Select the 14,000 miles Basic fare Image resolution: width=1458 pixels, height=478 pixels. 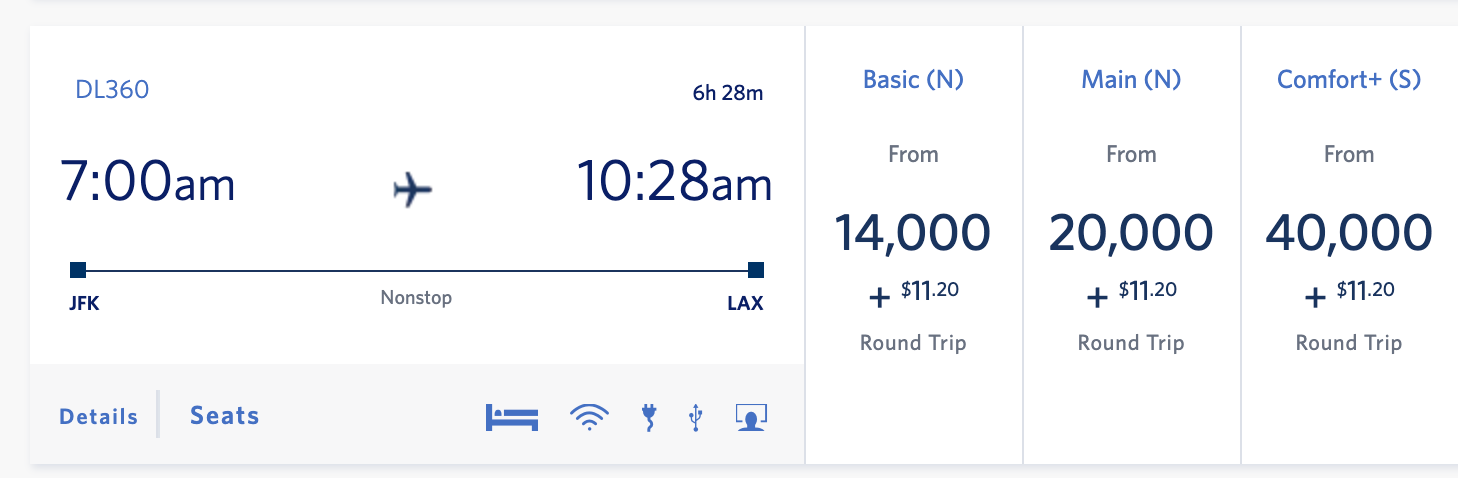click(x=913, y=233)
